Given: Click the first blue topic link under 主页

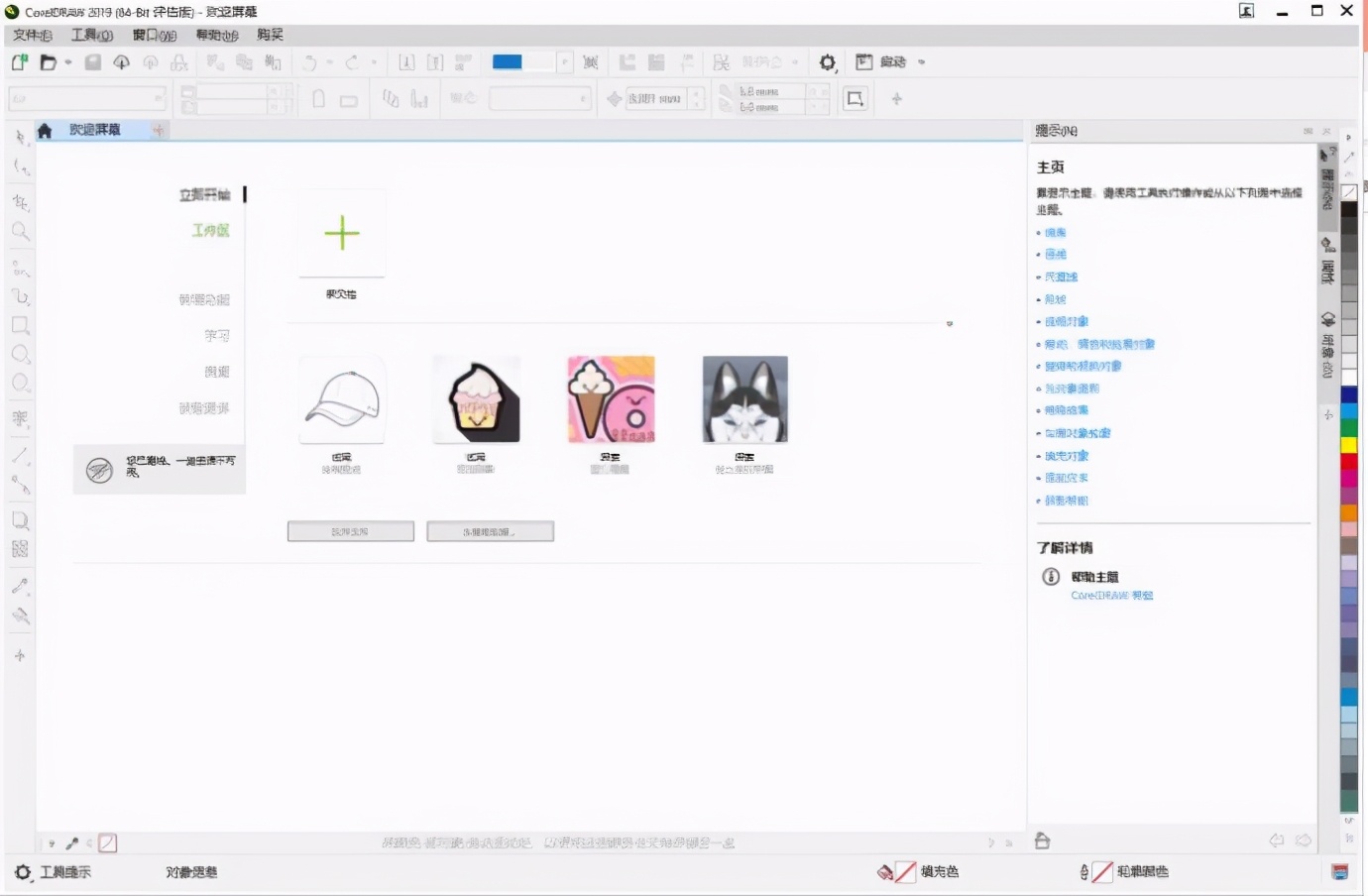Looking at the screenshot, I should 1055,233.
